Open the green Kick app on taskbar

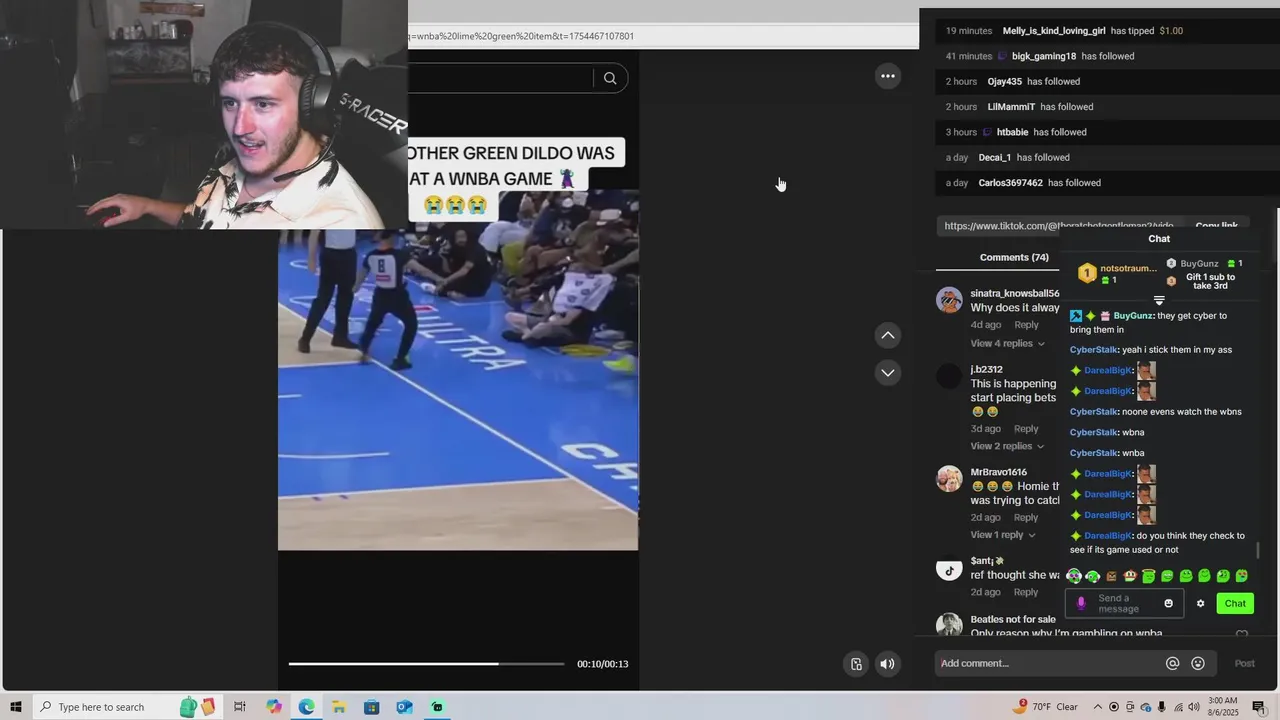437,707
